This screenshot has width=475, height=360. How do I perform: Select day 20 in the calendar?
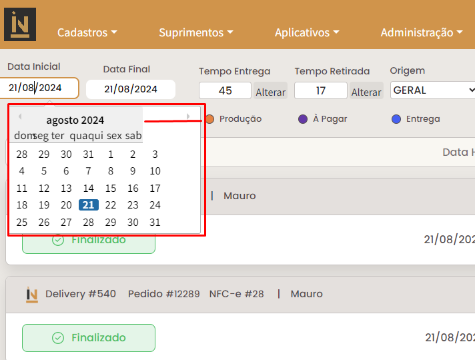66,205
